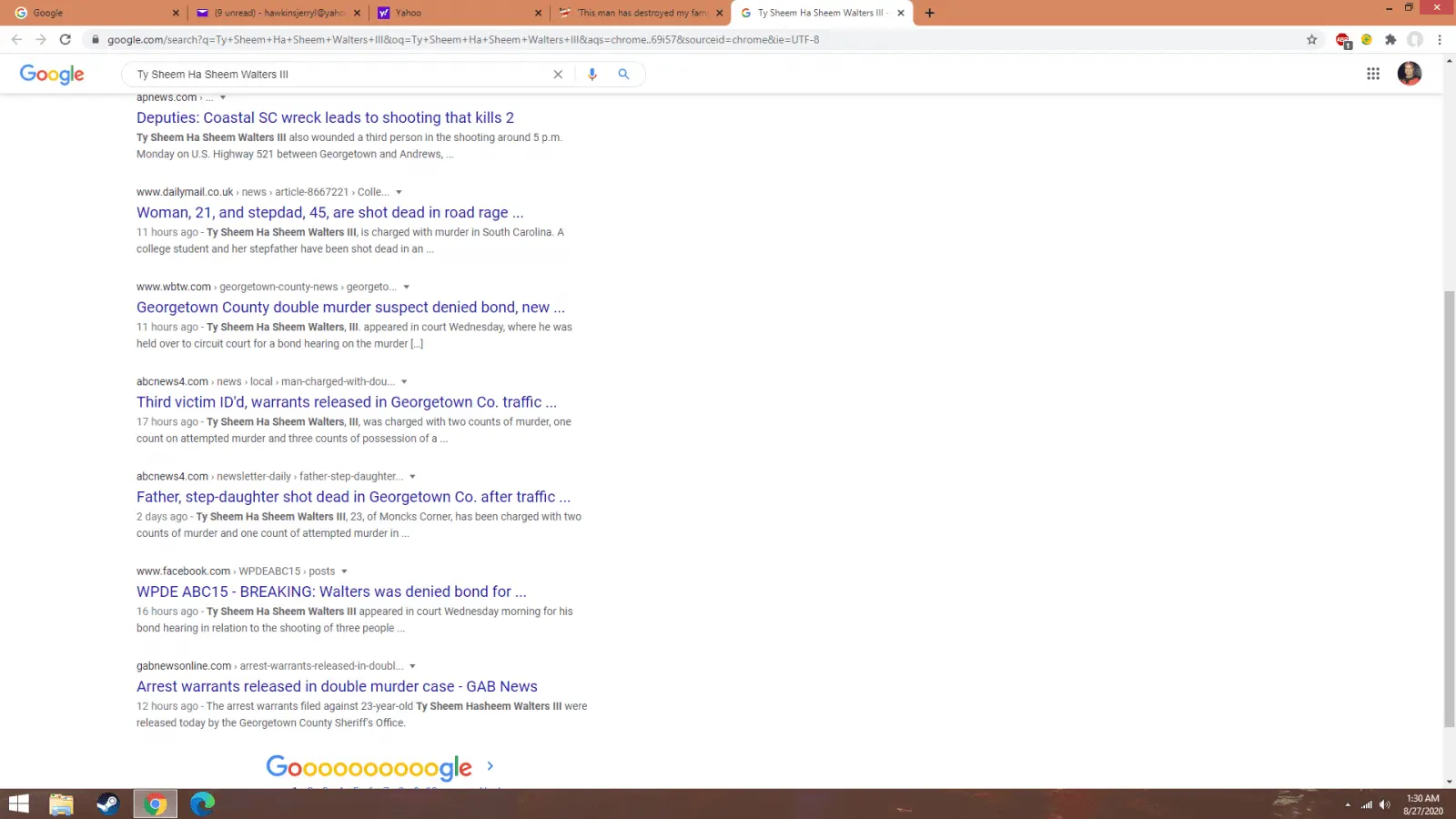Open 'WPDE ABC15 - BREAKING: Walters was denied bond'

coord(331,591)
